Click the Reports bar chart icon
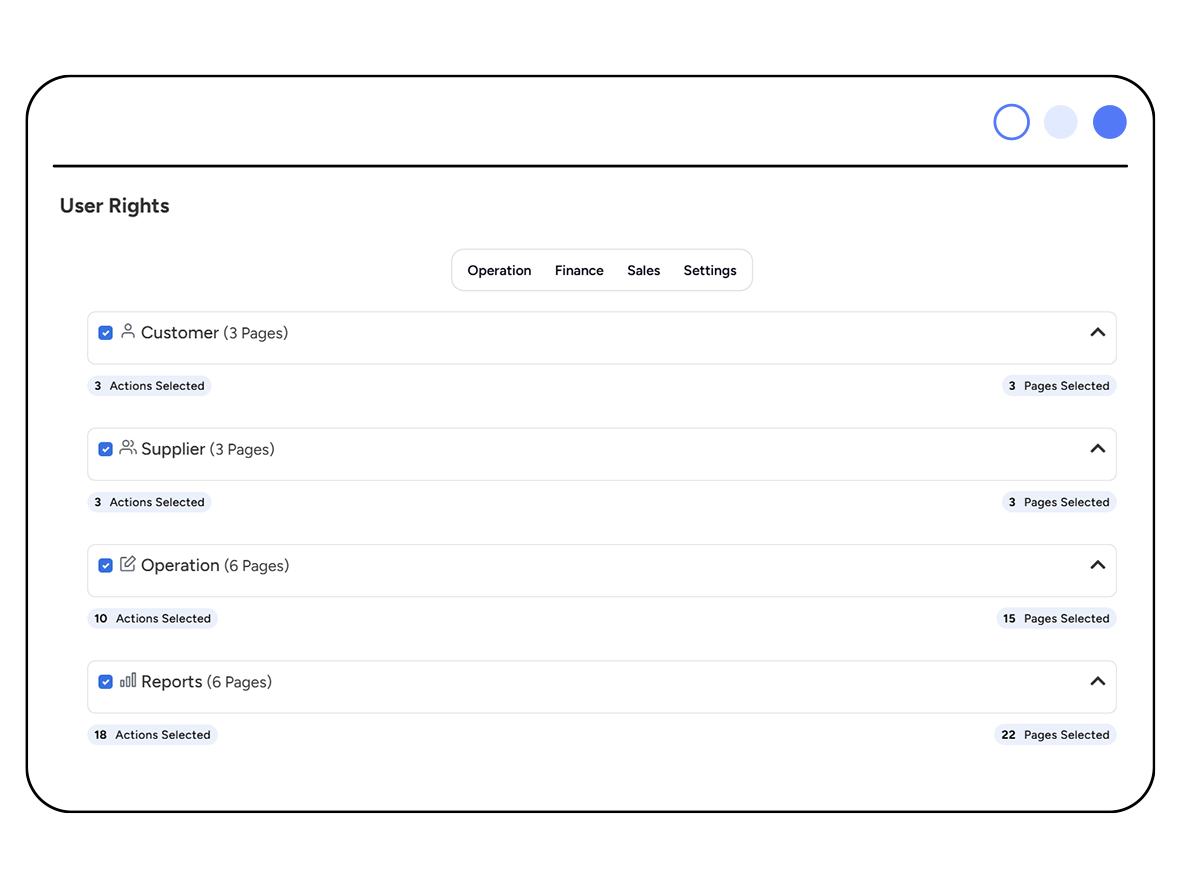1180x884 pixels. [128, 680]
